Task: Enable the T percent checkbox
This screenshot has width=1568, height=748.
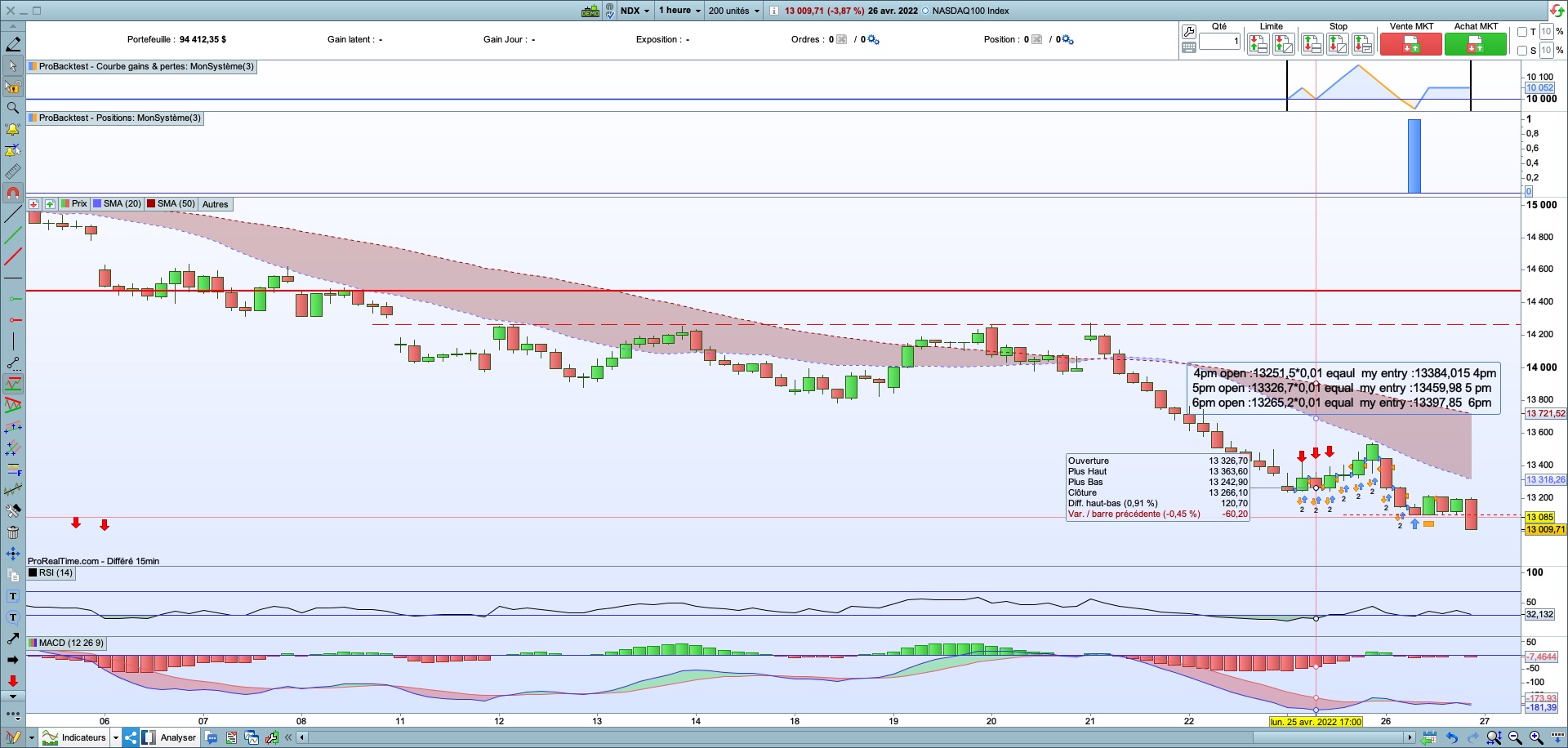Action: pos(1522,32)
